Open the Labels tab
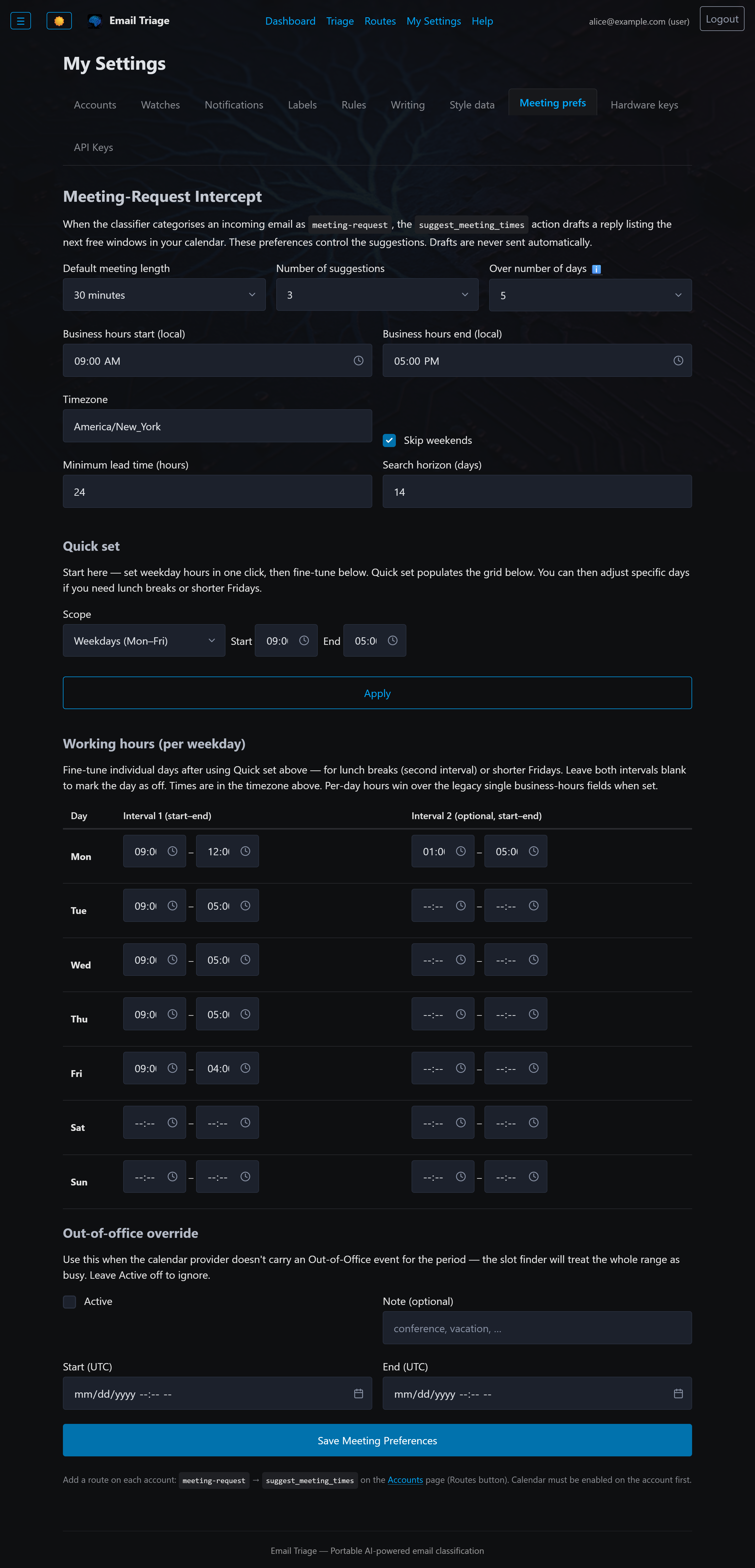 tap(303, 105)
